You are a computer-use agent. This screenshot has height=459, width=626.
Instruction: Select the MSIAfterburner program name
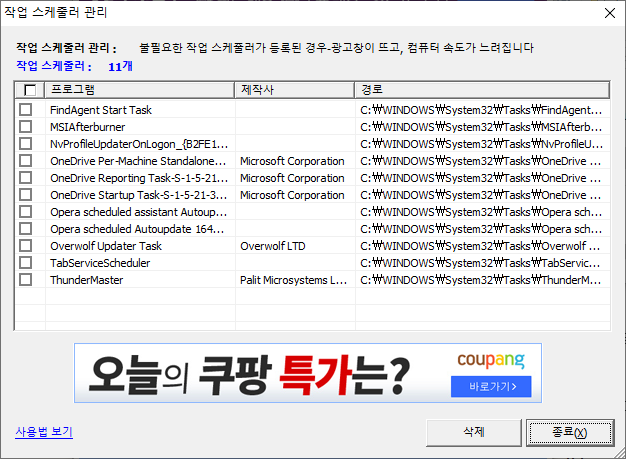[x=87, y=127]
